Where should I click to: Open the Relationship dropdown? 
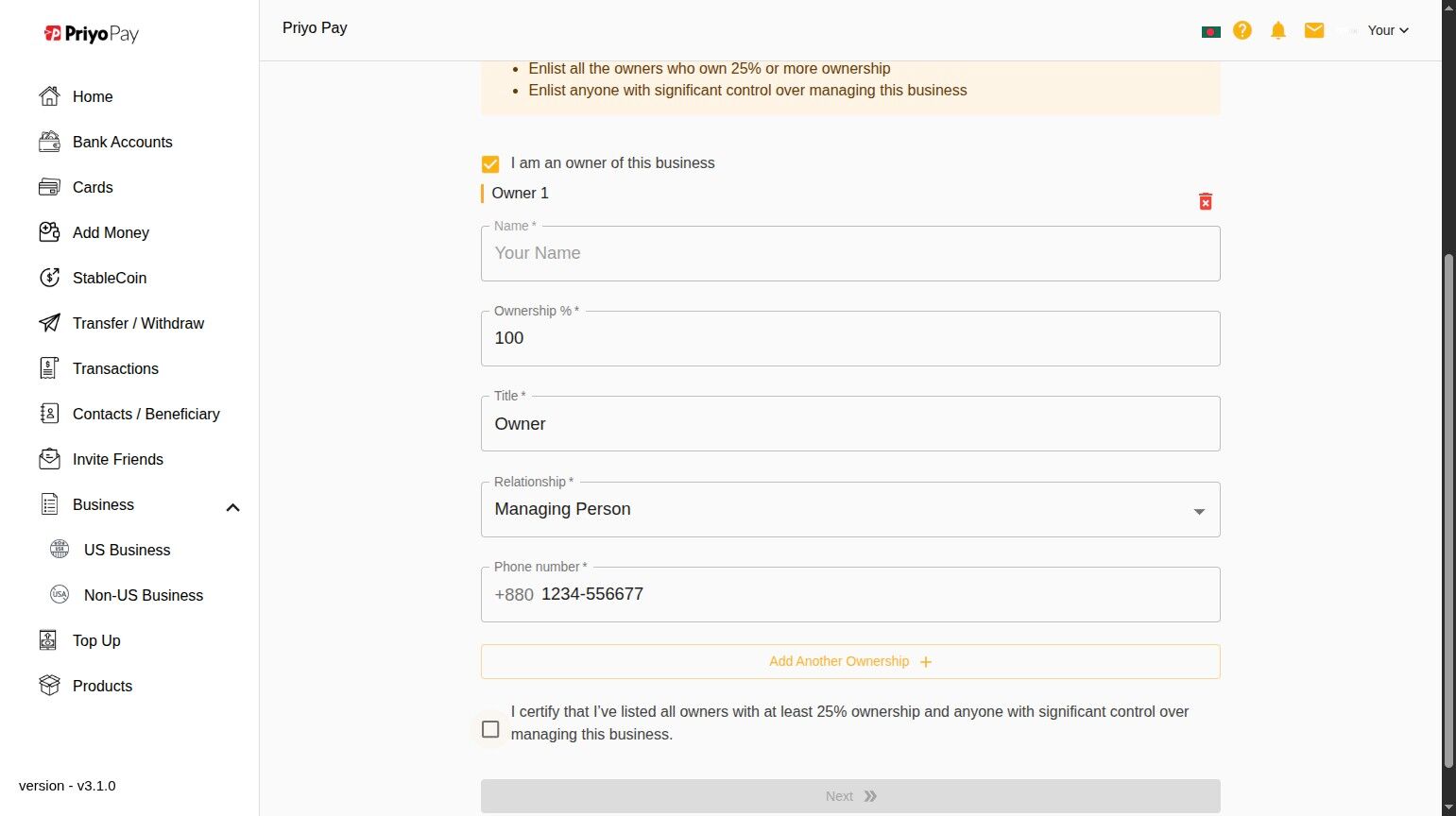(x=849, y=510)
